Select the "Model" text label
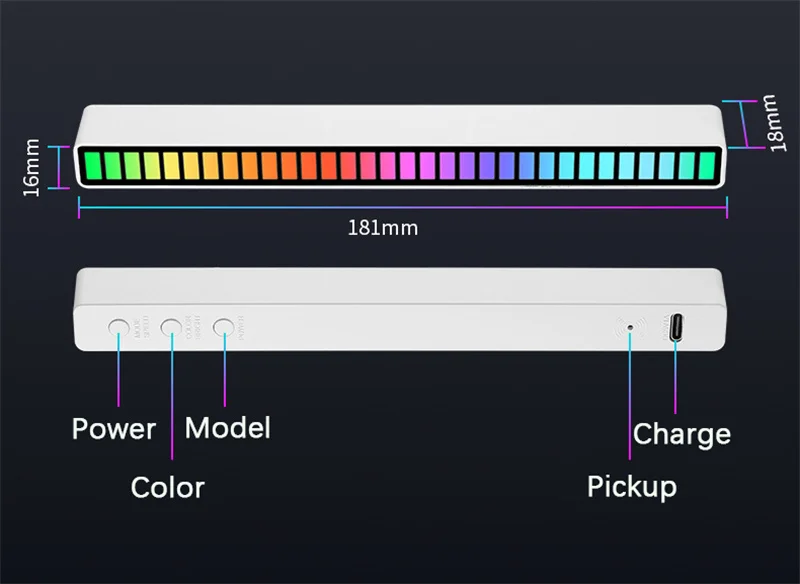 tap(228, 428)
